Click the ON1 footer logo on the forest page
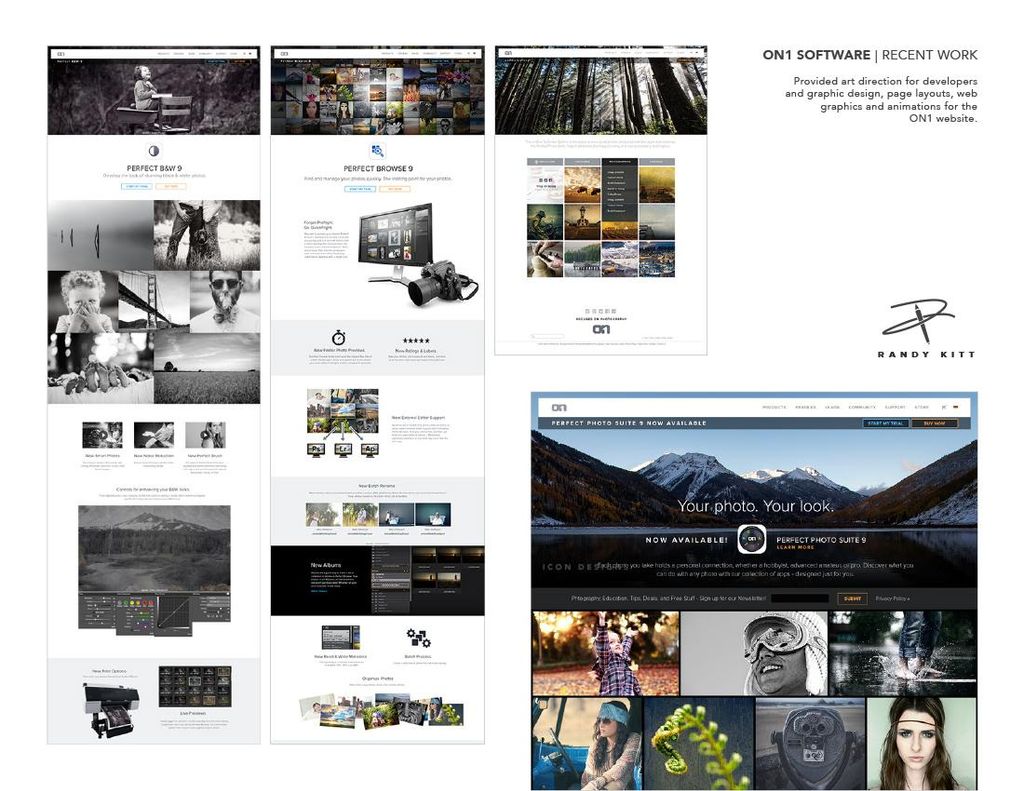 pyautogui.click(x=601, y=329)
